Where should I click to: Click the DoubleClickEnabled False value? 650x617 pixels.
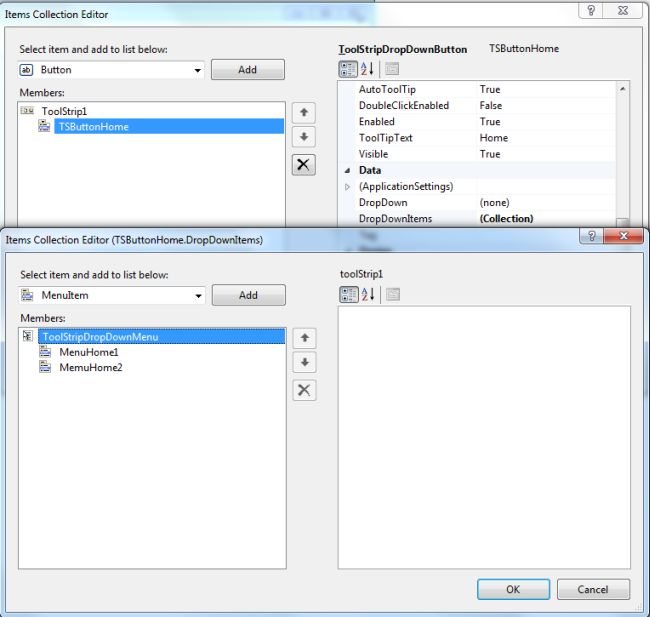[491, 105]
